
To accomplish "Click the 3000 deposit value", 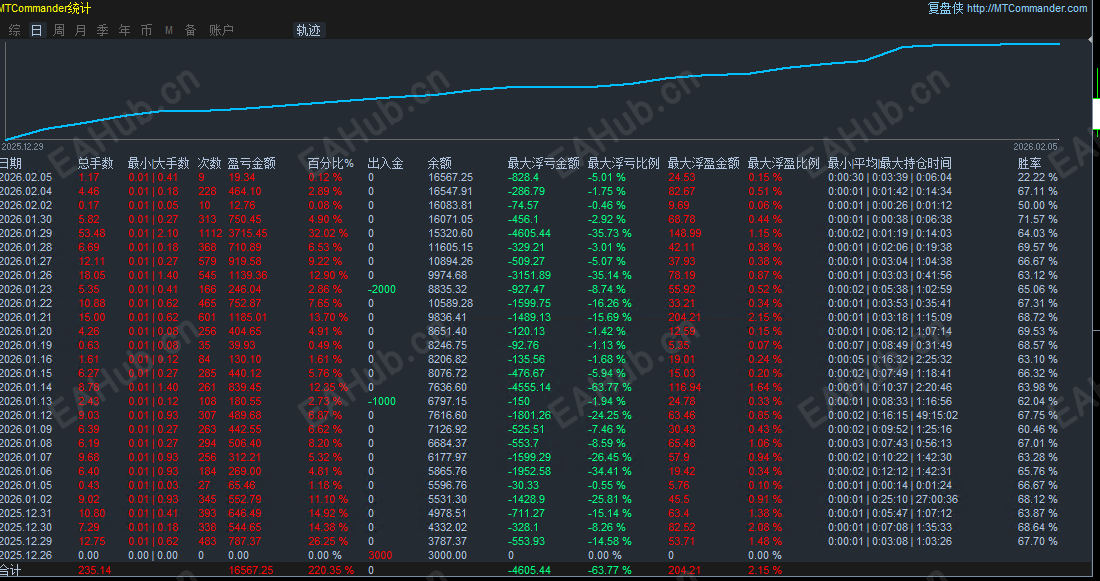I will [380, 555].
